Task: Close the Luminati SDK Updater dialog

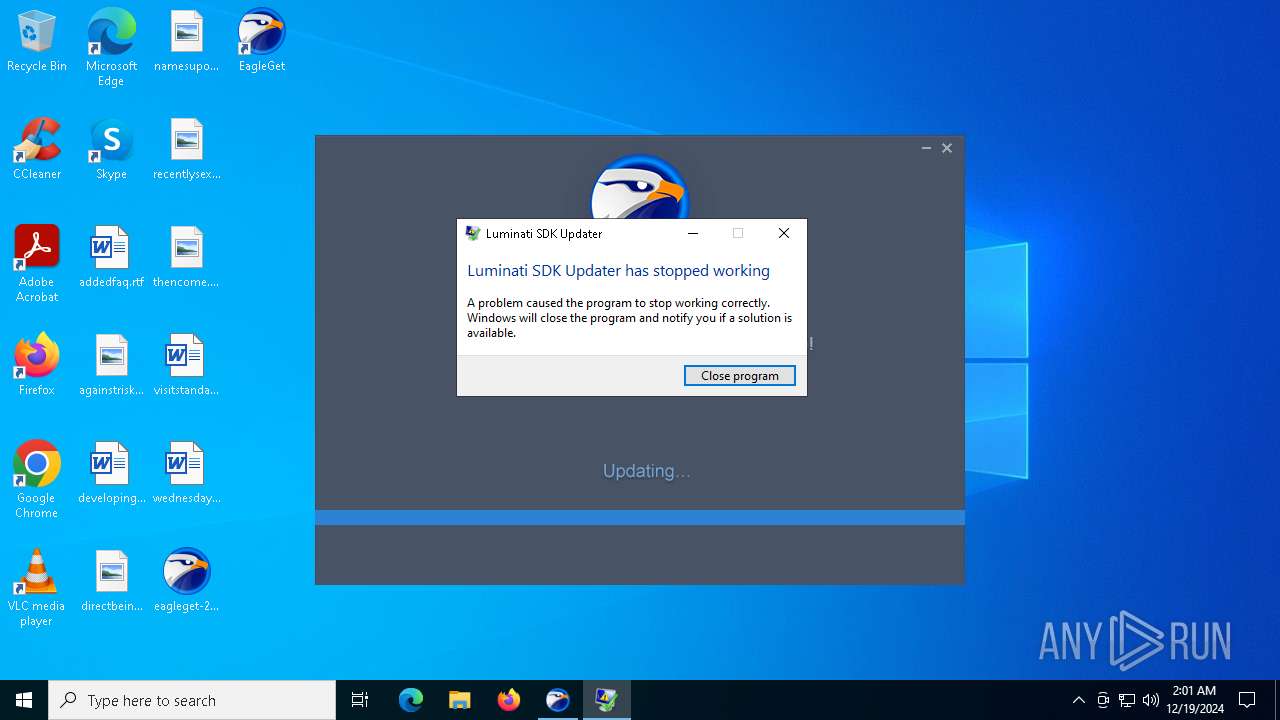Action: coord(784,233)
